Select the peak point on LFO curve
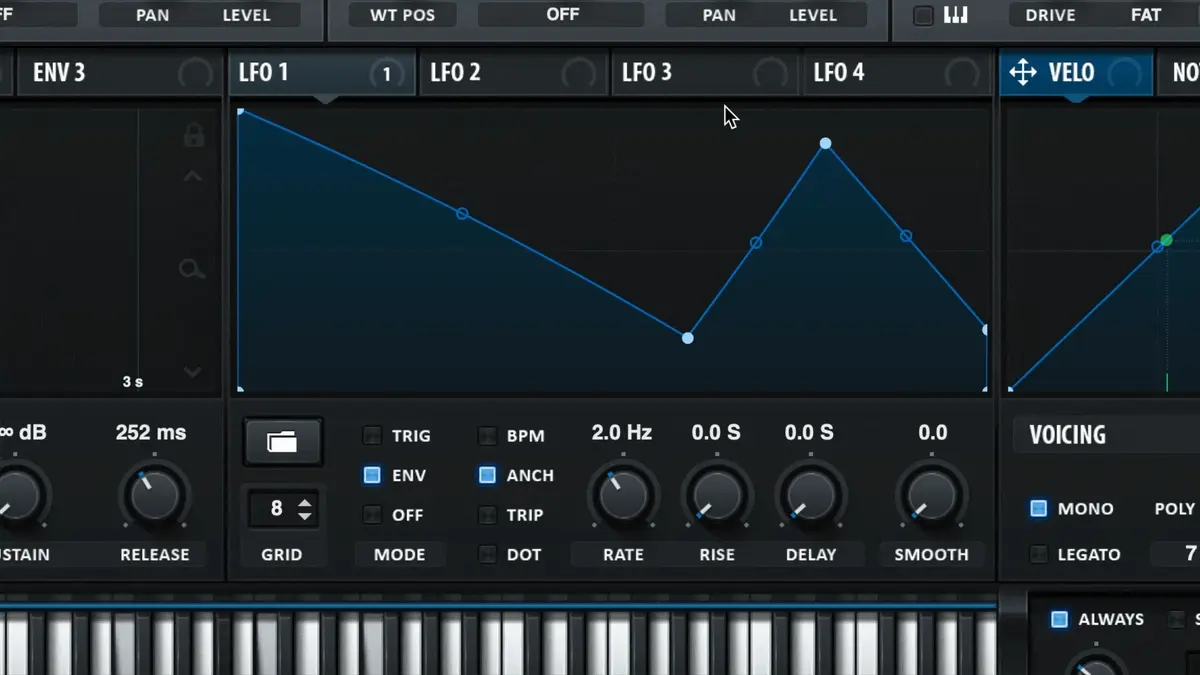Screen dimensions: 1200x675 (x=825, y=144)
